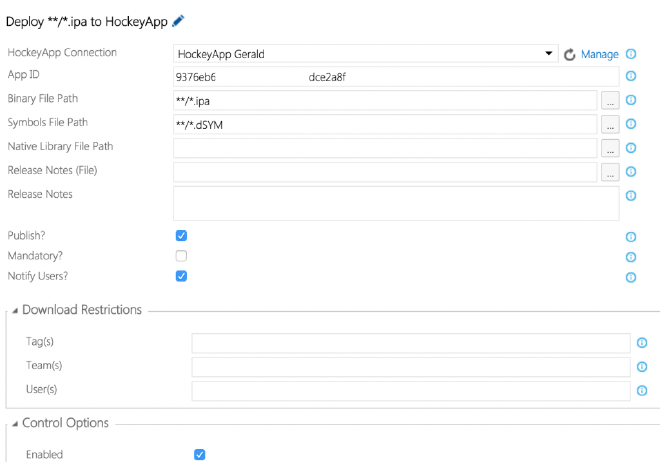Show info for HockeyApp Connection
The image size is (660, 462).
[631, 54]
